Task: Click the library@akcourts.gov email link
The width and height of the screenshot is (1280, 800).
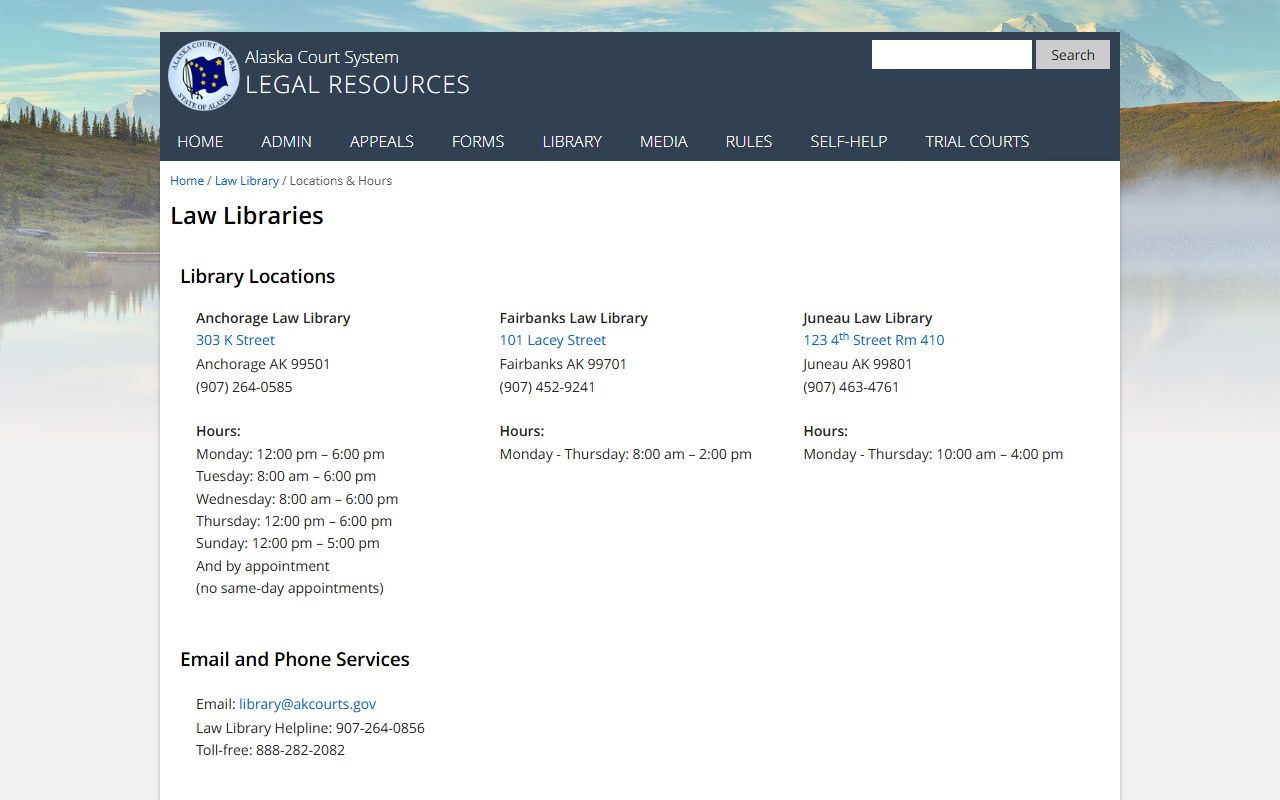Action: pyautogui.click(x=307, y=704)
